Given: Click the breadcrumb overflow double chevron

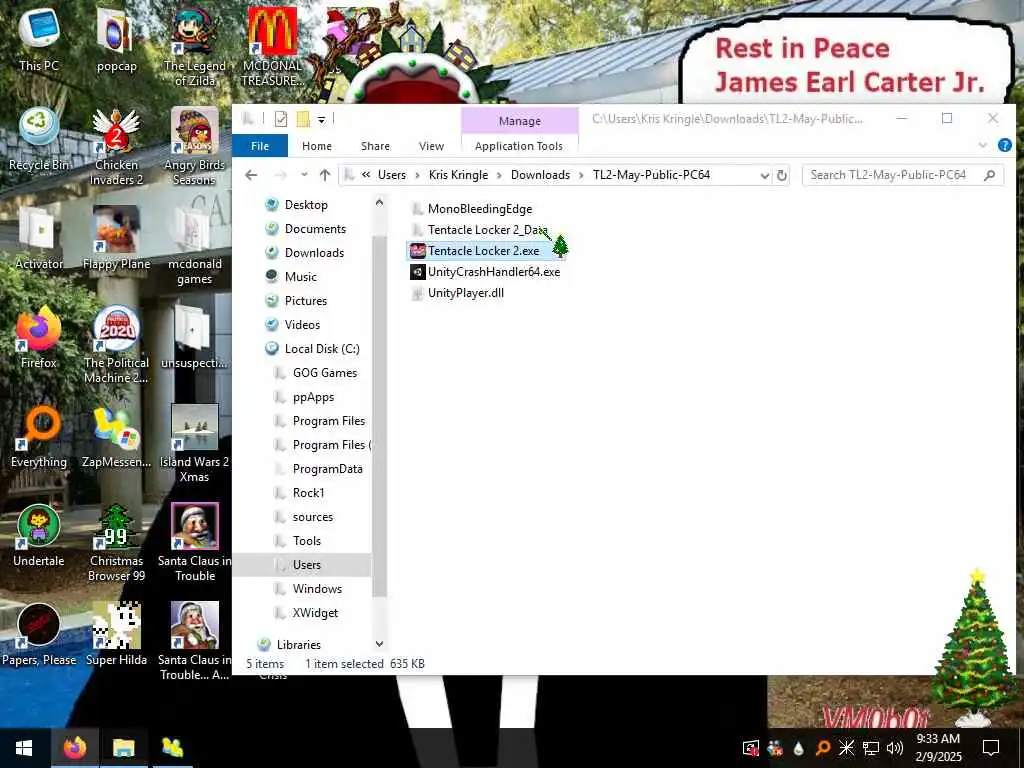Looking at the screenshot, I should pyautogui.click(x=366, y=175).
